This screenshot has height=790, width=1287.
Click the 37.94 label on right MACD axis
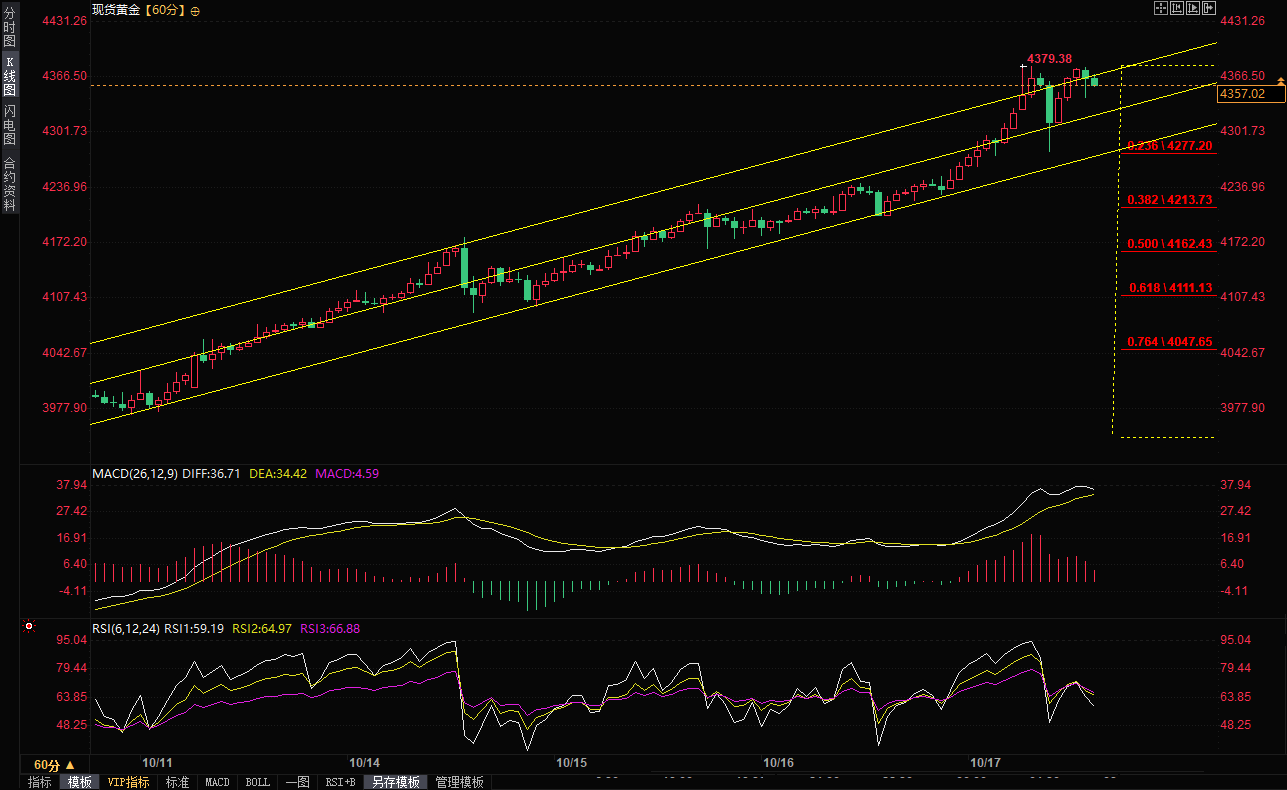[1237, 485]
